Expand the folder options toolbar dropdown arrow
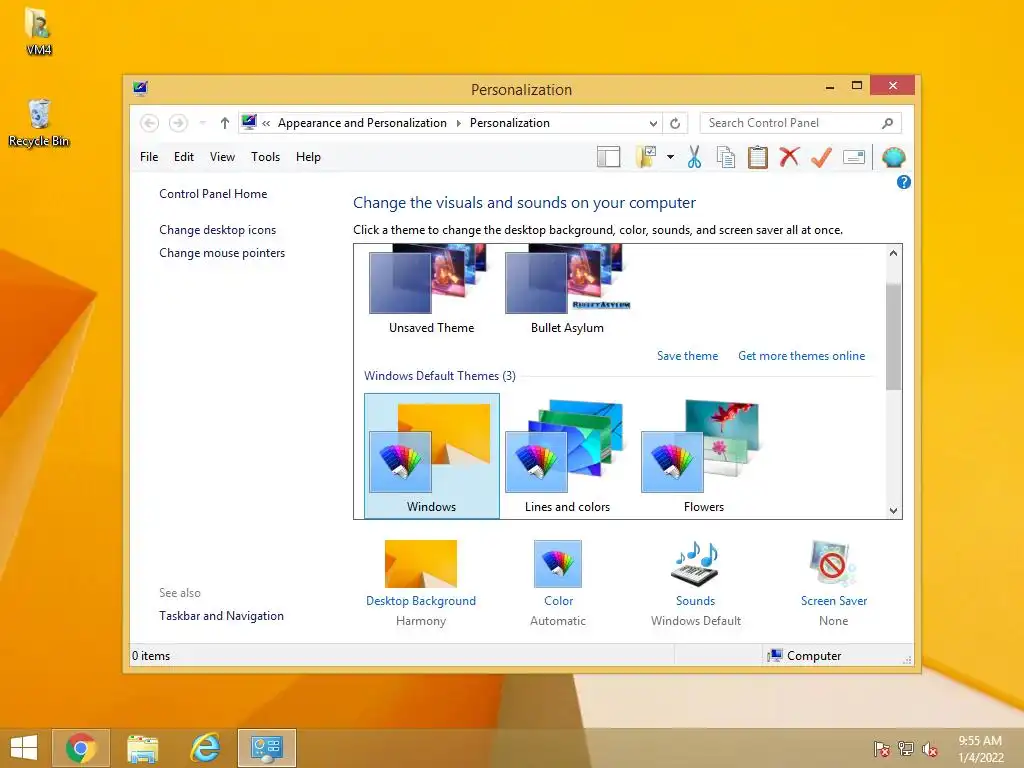Viewport: 1024px width, 768px height. (670, 157)
